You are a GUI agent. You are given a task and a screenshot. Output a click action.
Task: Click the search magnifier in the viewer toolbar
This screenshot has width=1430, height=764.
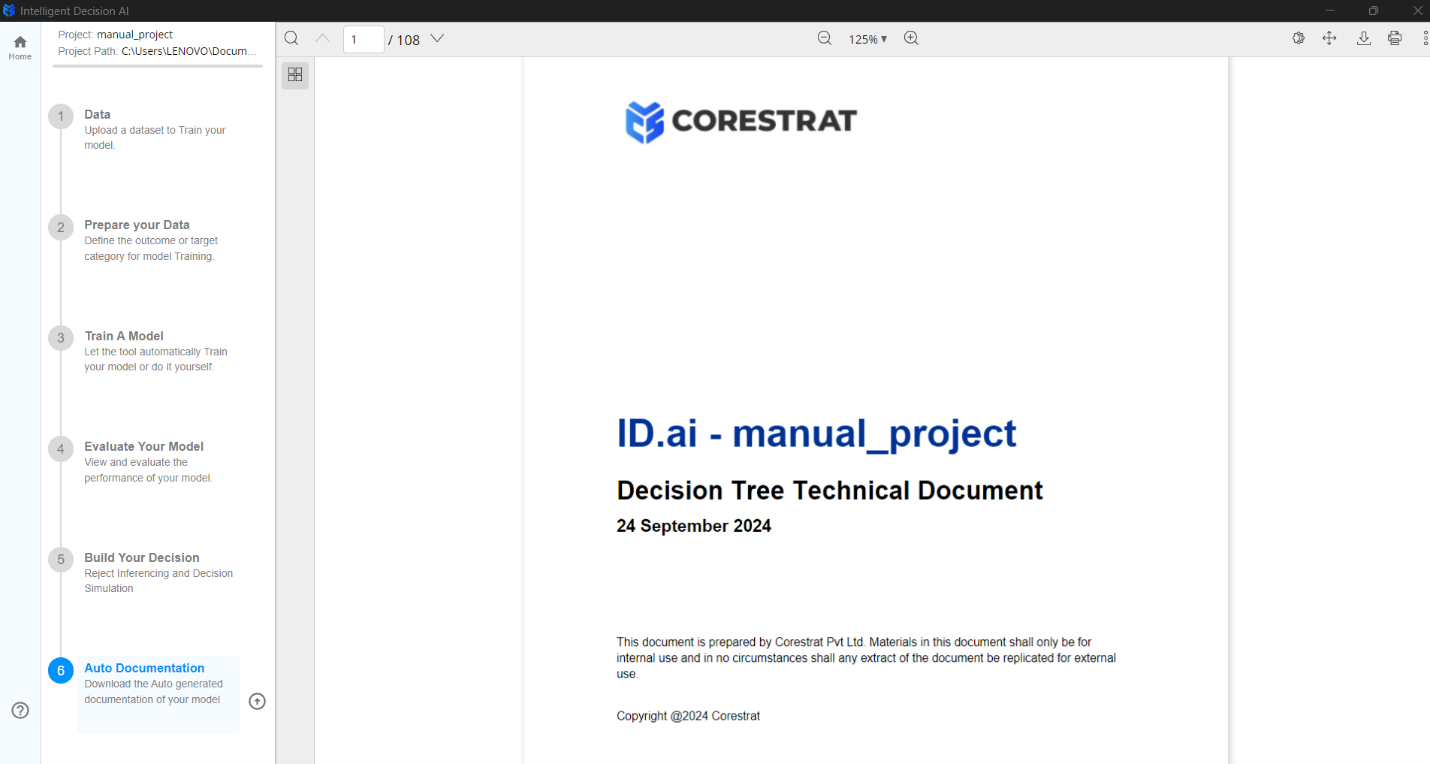click(291, 38)
